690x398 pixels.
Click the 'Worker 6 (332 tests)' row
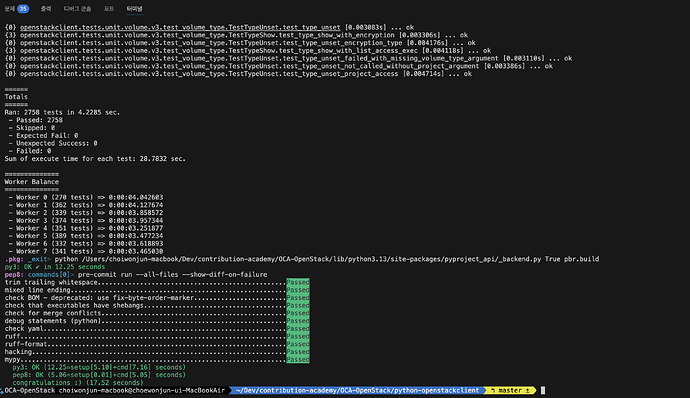(x=86, y=243)
